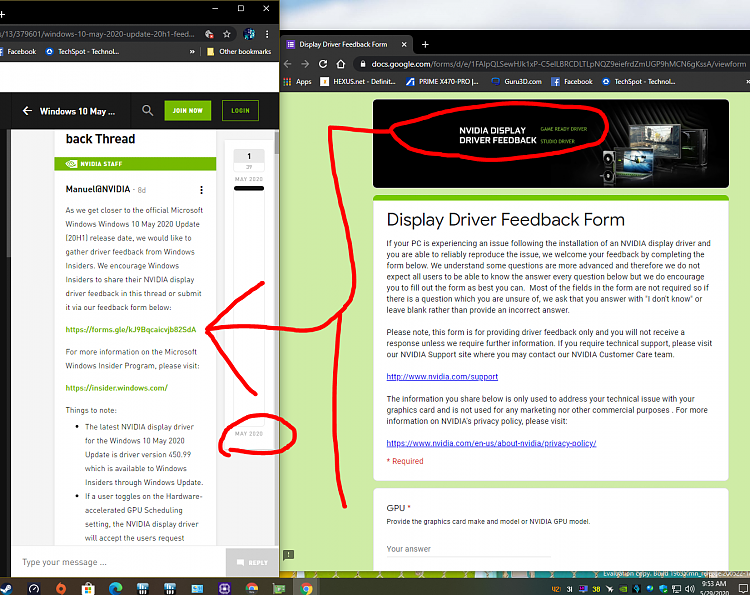Open the insider.windows.com link

click(x=117, y=388)
